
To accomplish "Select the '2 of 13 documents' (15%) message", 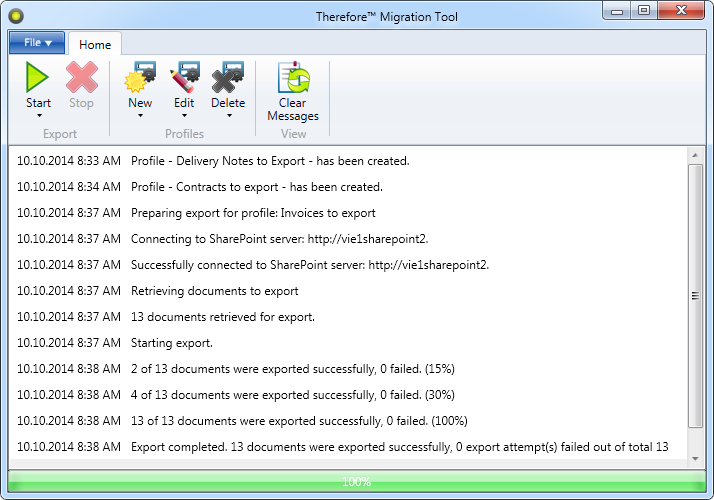I will coord(293,368).
